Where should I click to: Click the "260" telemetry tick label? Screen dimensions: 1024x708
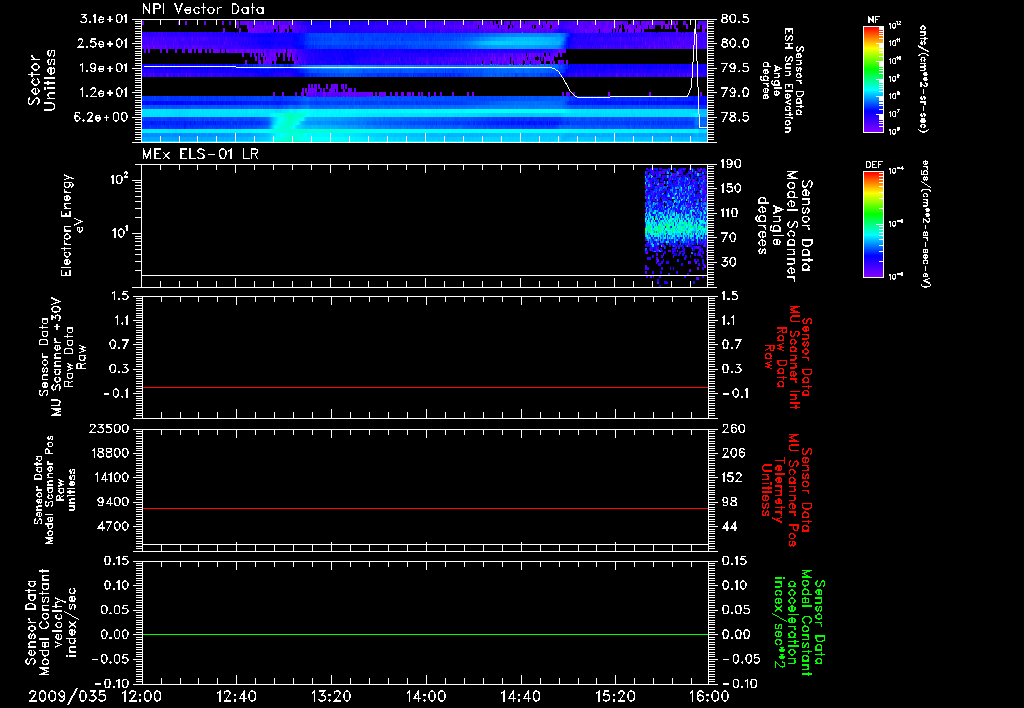pyautogui.click(x=732, y=428)
